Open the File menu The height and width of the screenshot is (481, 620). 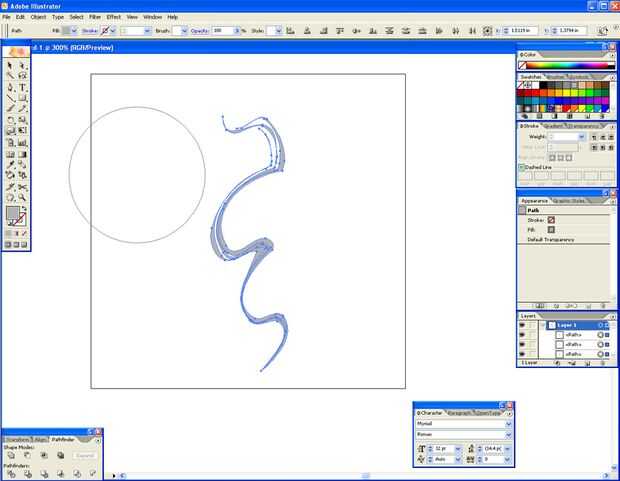pos(6,17)
